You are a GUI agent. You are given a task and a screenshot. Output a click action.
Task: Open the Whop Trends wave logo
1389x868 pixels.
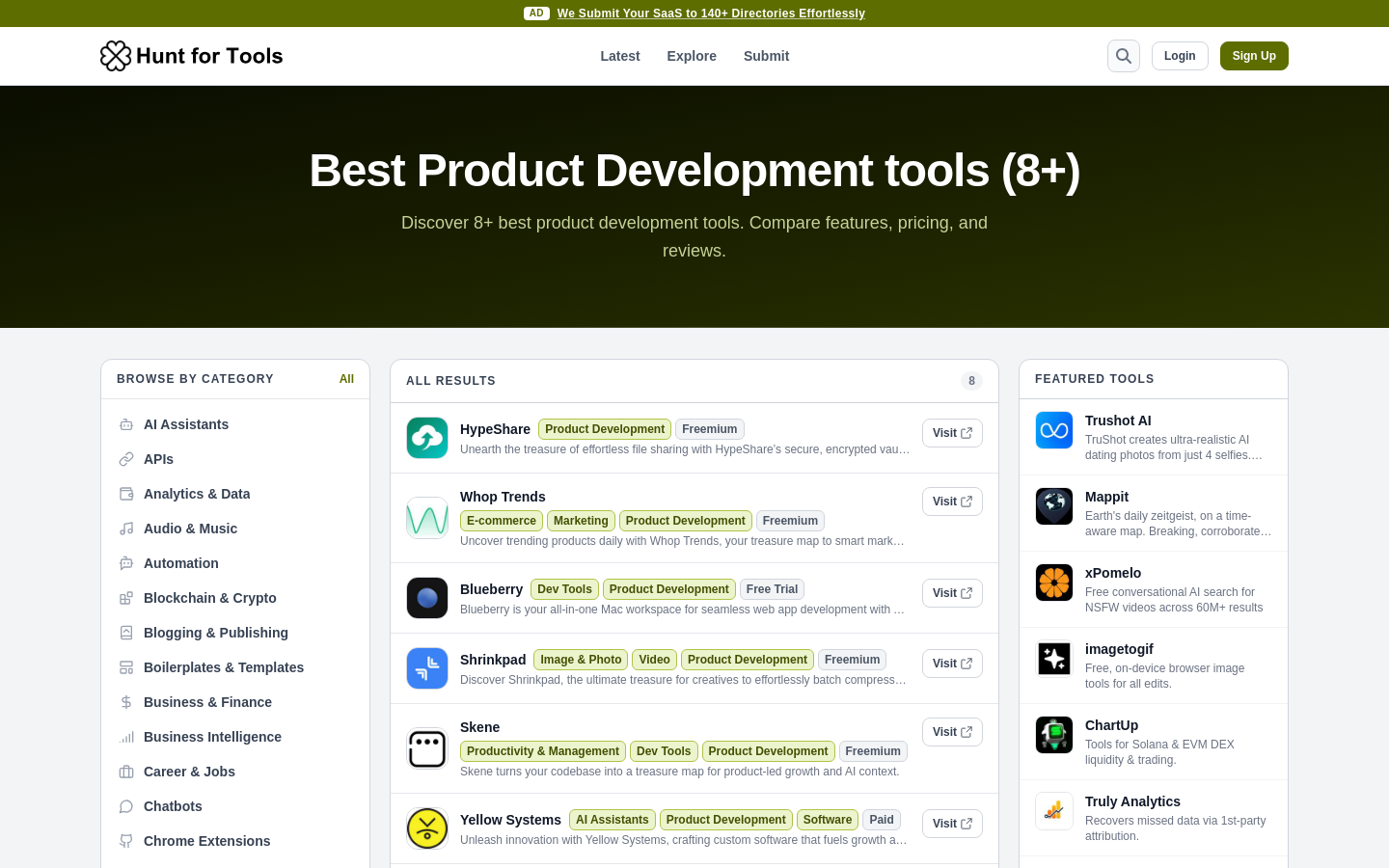click(x=427, y=518)
